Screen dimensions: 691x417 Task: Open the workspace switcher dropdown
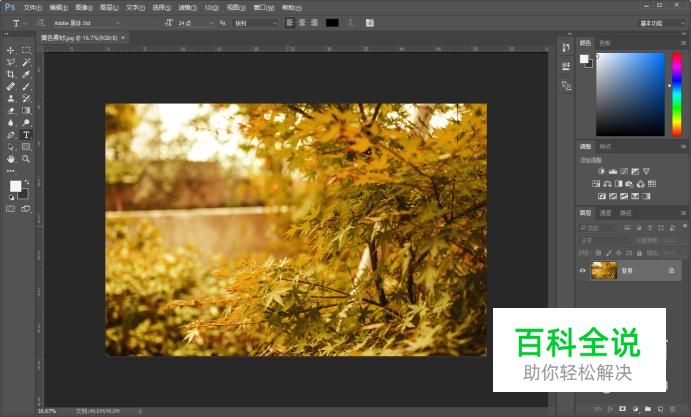click(662, 23)
